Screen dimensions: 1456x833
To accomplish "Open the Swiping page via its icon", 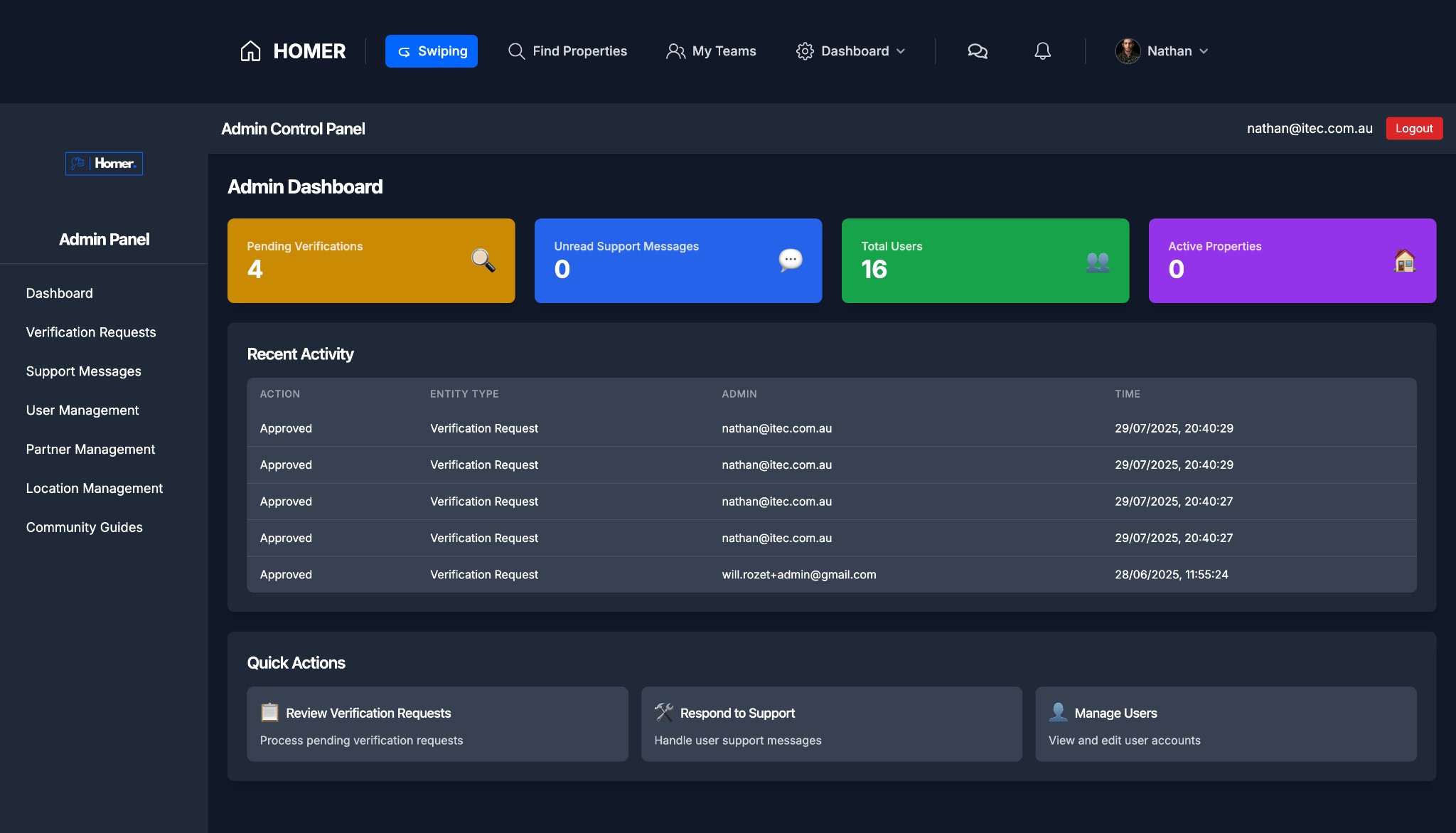I will click(403, 51).
